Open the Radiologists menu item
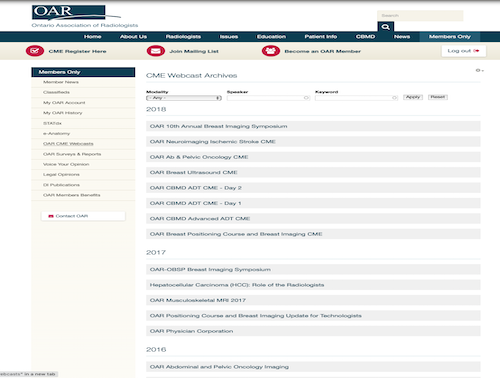Screen dimensions: 500x378 [x=183, y=37]
